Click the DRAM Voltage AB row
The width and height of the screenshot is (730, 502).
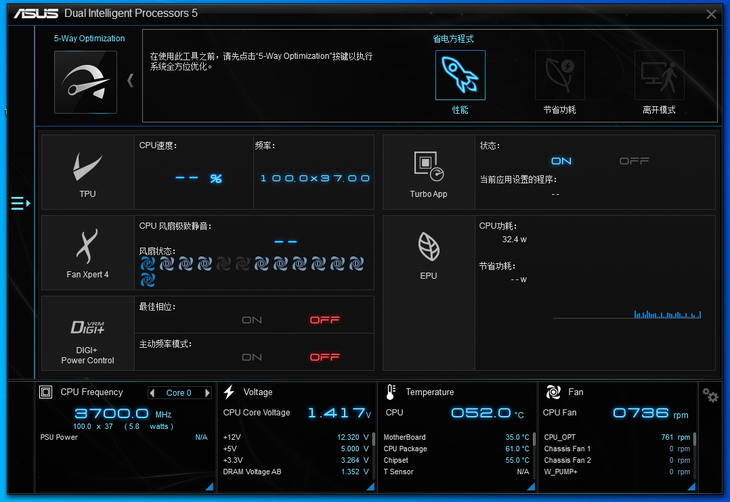pyautogui.click(x=296, y=472)
